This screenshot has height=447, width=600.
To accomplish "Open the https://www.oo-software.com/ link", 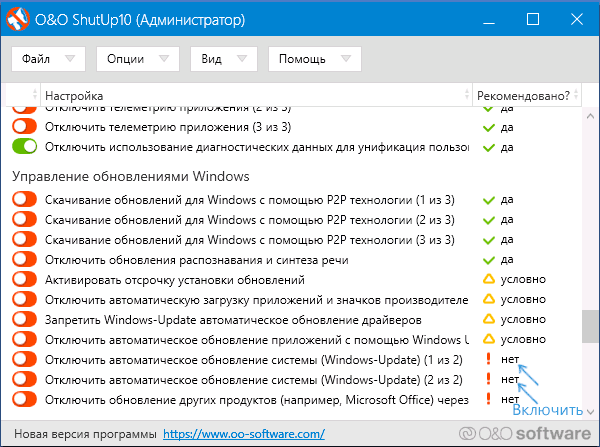I will [x=244, y=434].
